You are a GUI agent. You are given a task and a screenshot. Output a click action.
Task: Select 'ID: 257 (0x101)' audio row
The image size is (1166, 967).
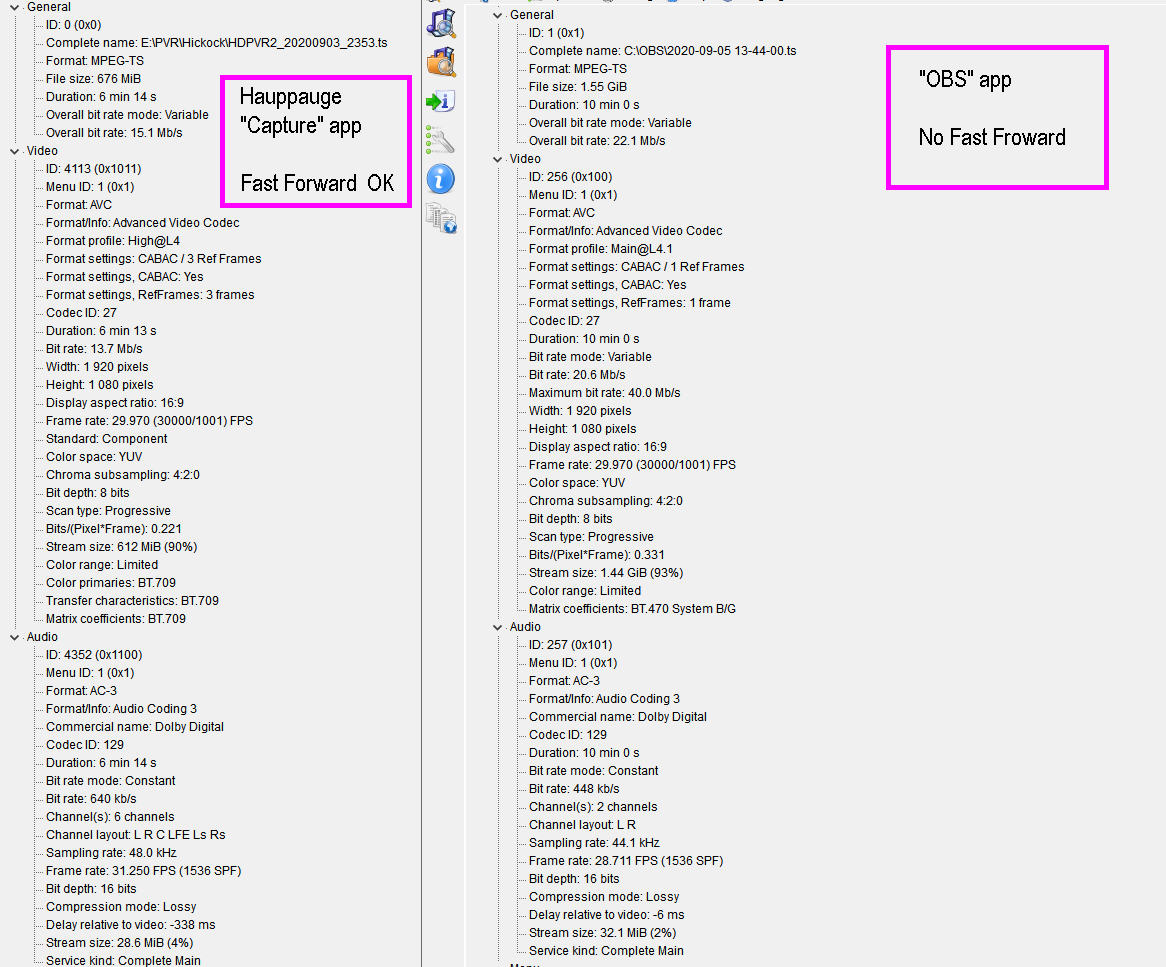(x=570, y=645)
